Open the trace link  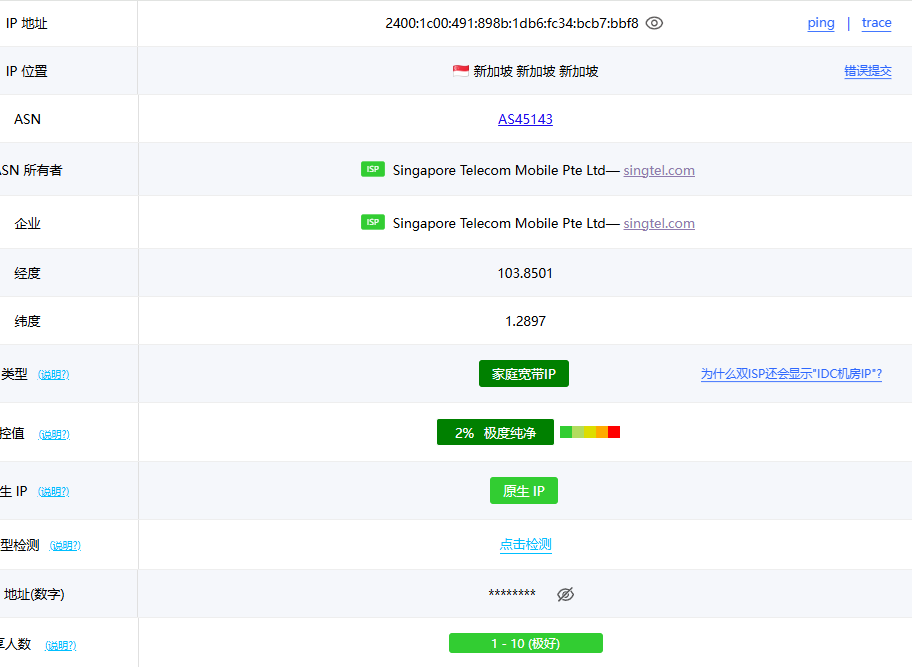tap(876, 23)
